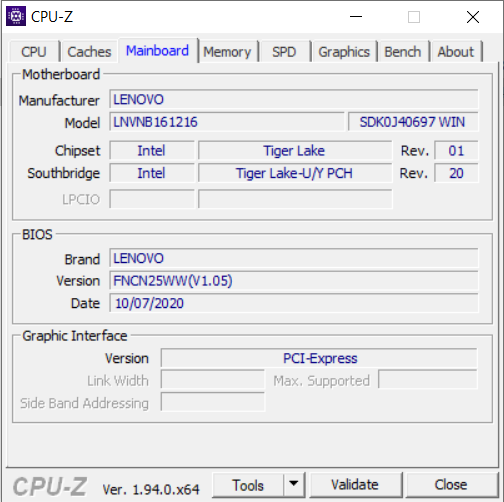This screenshot has height=502, width=504.
Task: Go to the SPD tab
Action: pos(284,52)
